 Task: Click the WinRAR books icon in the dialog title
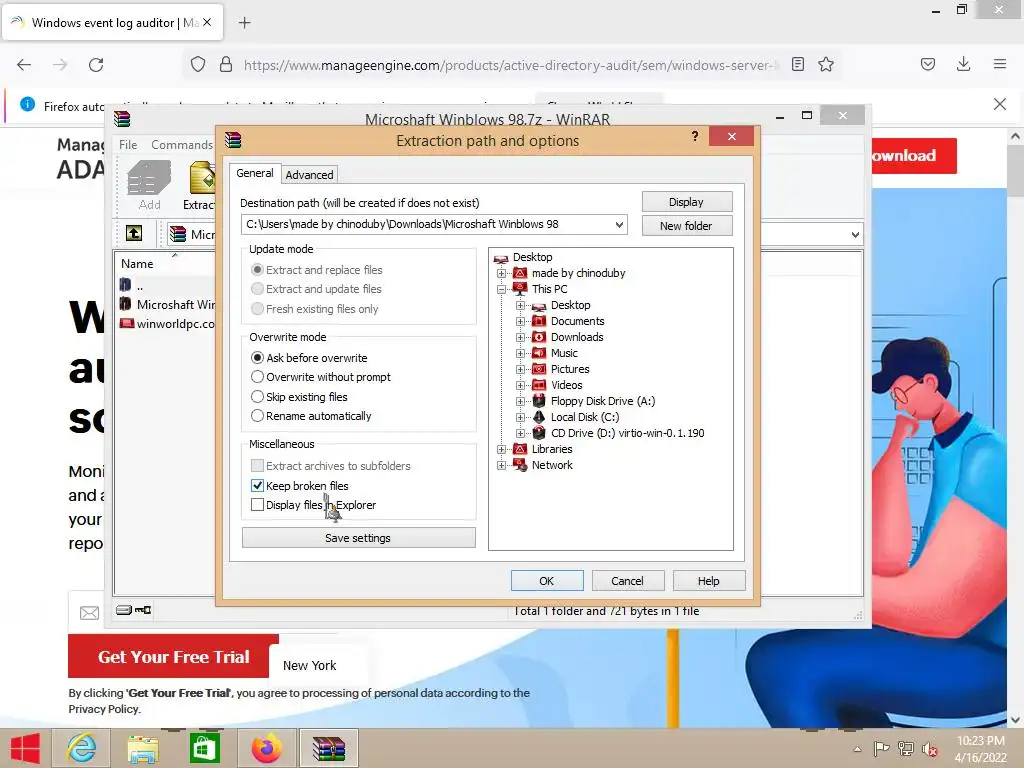[233, 140]
